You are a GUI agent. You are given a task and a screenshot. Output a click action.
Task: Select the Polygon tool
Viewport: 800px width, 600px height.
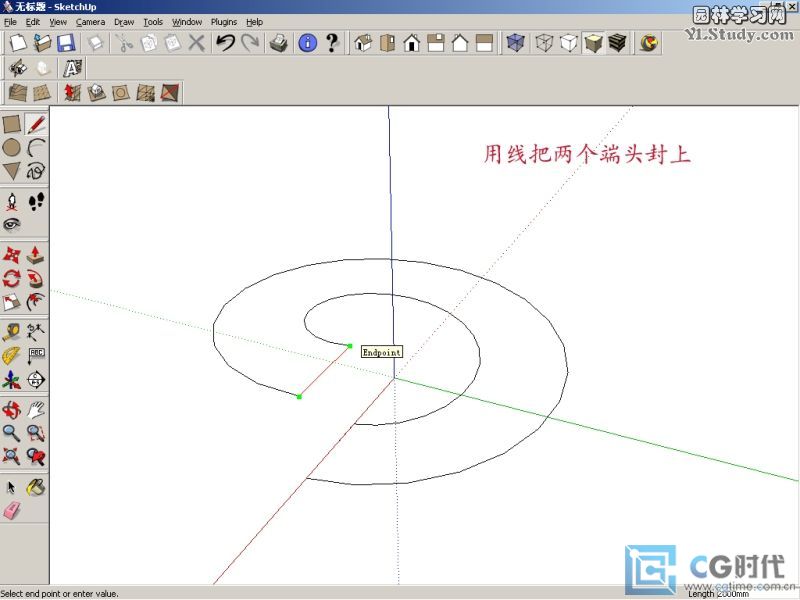(x=11, y=171)
